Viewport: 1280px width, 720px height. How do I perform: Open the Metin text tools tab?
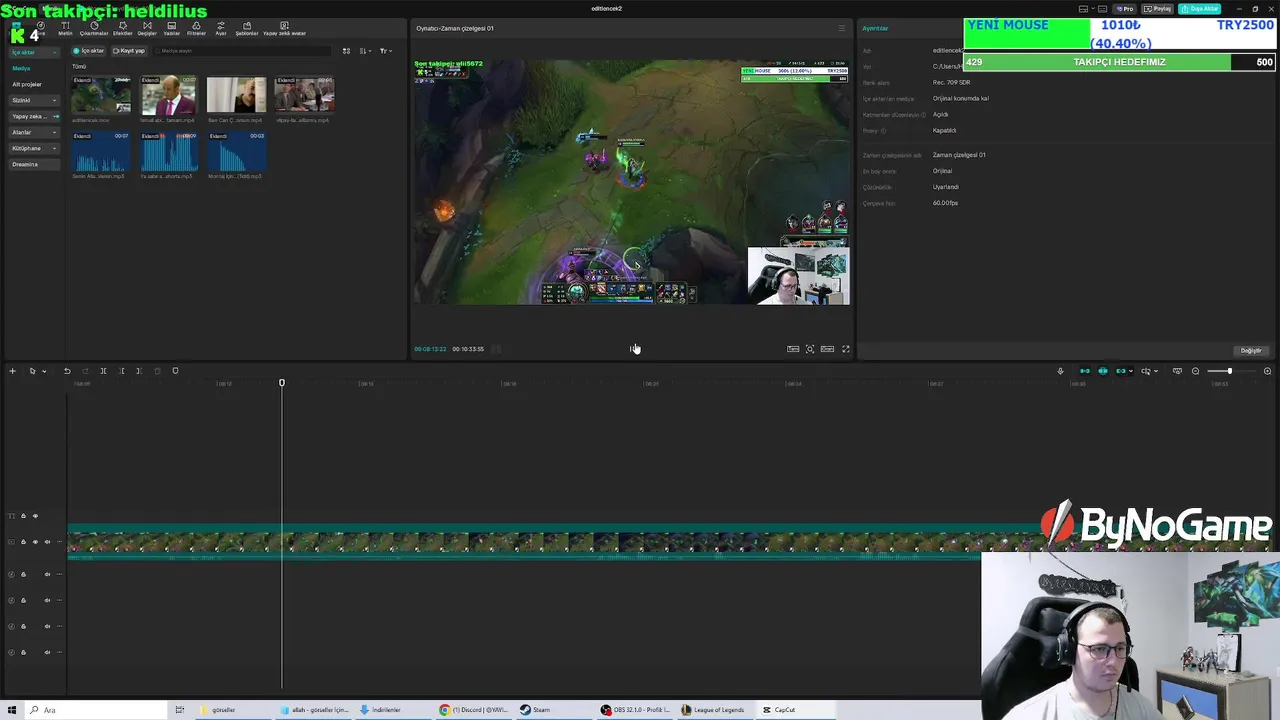click(65, 28)
